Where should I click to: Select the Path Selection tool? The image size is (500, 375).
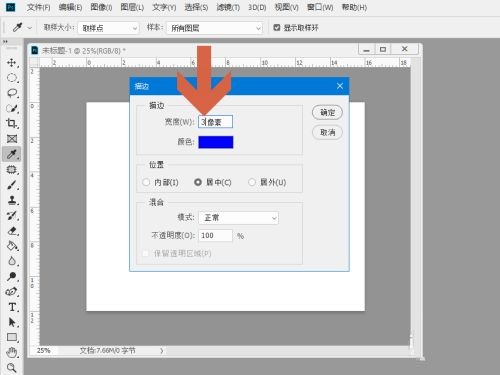coord(12,322)
